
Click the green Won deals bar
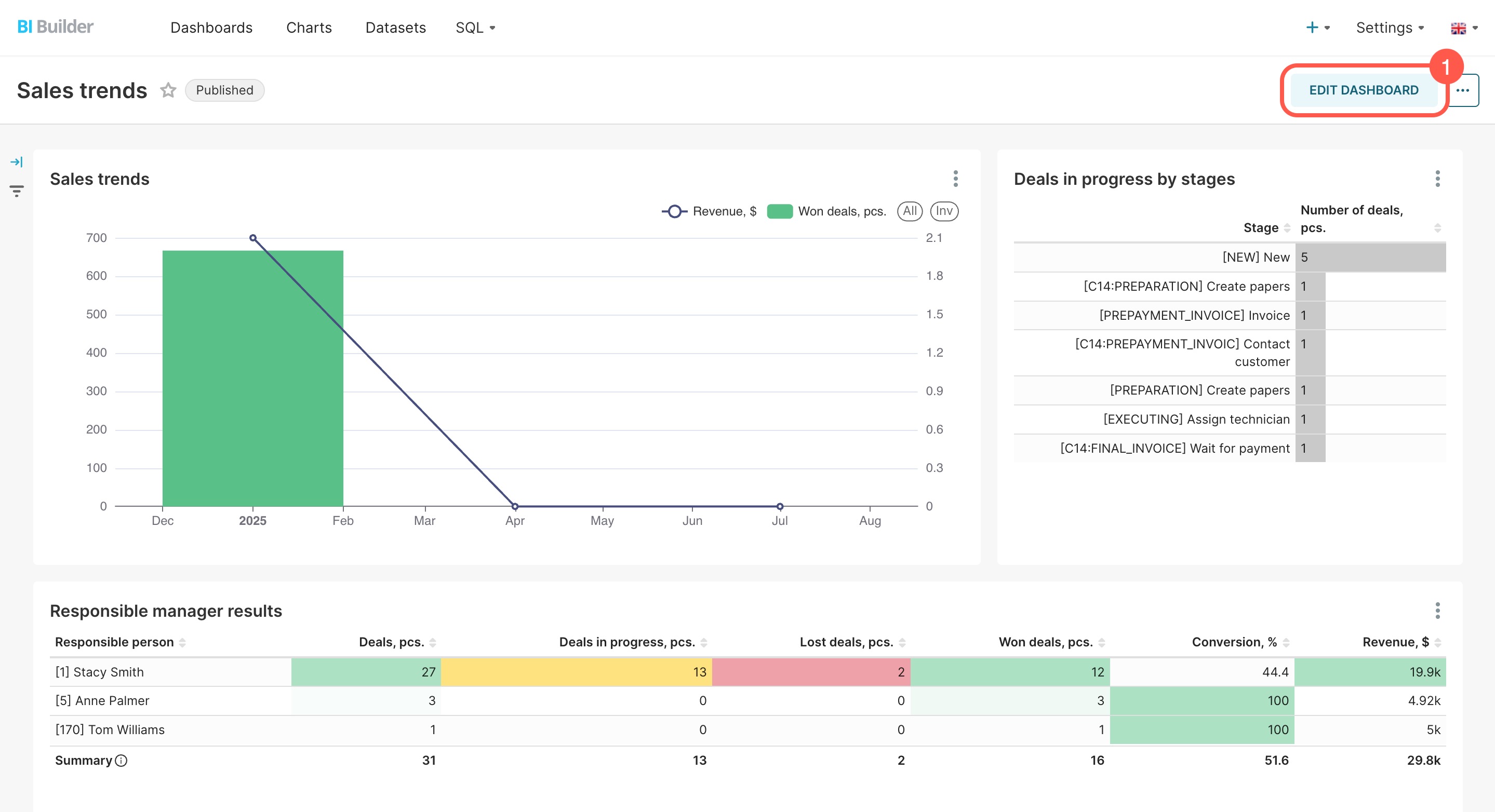click(252, 378)
